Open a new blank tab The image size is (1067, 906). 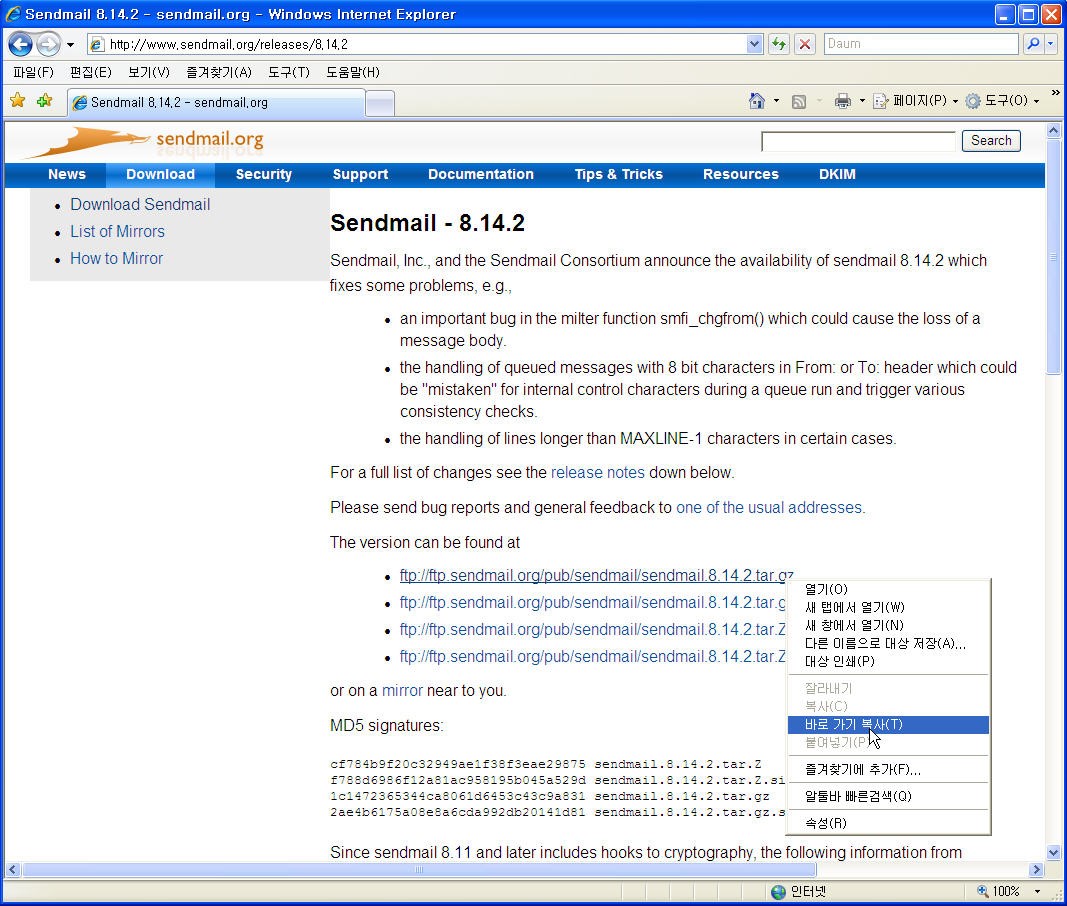point(380,103)
